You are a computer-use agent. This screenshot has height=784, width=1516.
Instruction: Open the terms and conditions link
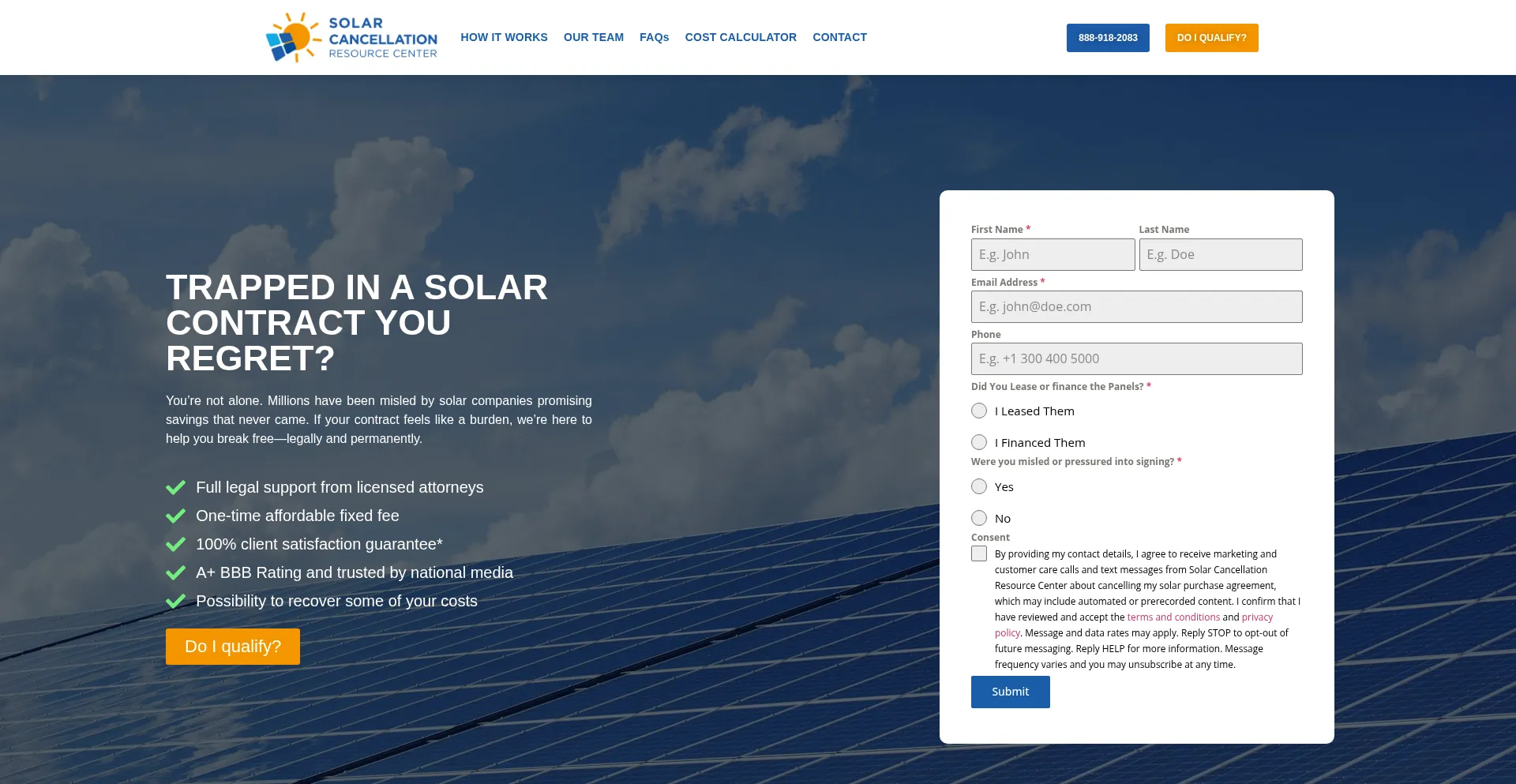1173,617
